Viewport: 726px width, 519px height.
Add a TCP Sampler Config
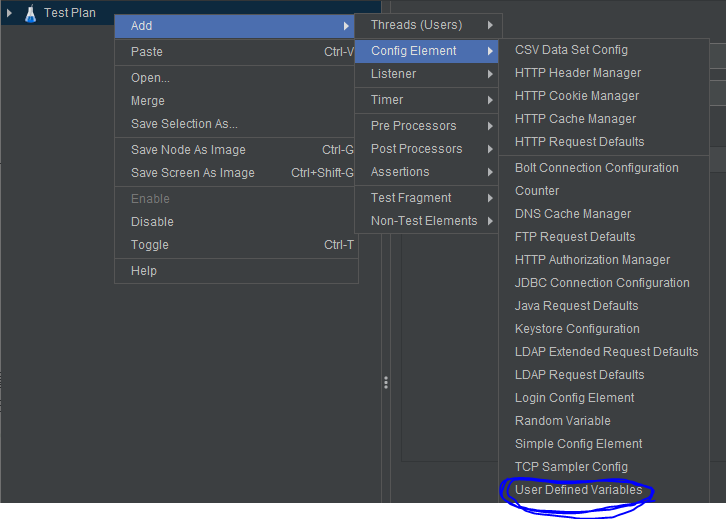coord(604,467)
